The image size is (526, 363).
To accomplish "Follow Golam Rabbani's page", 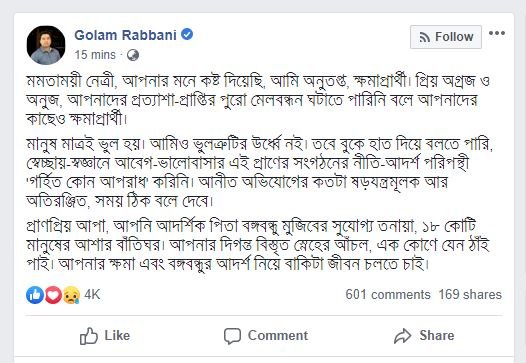I will 445,37.
